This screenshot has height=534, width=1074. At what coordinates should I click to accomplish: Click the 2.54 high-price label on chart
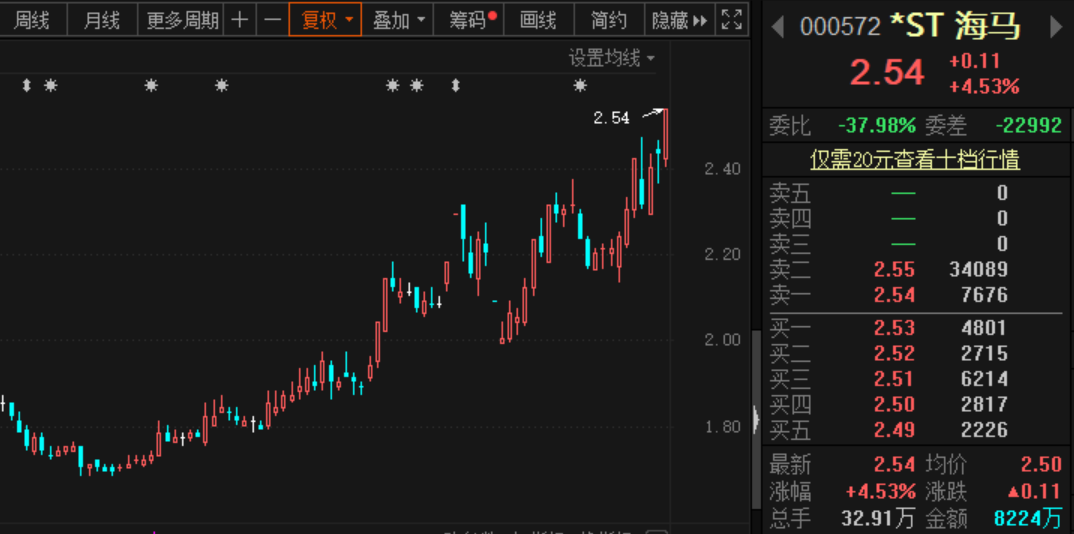click(611, 118)
